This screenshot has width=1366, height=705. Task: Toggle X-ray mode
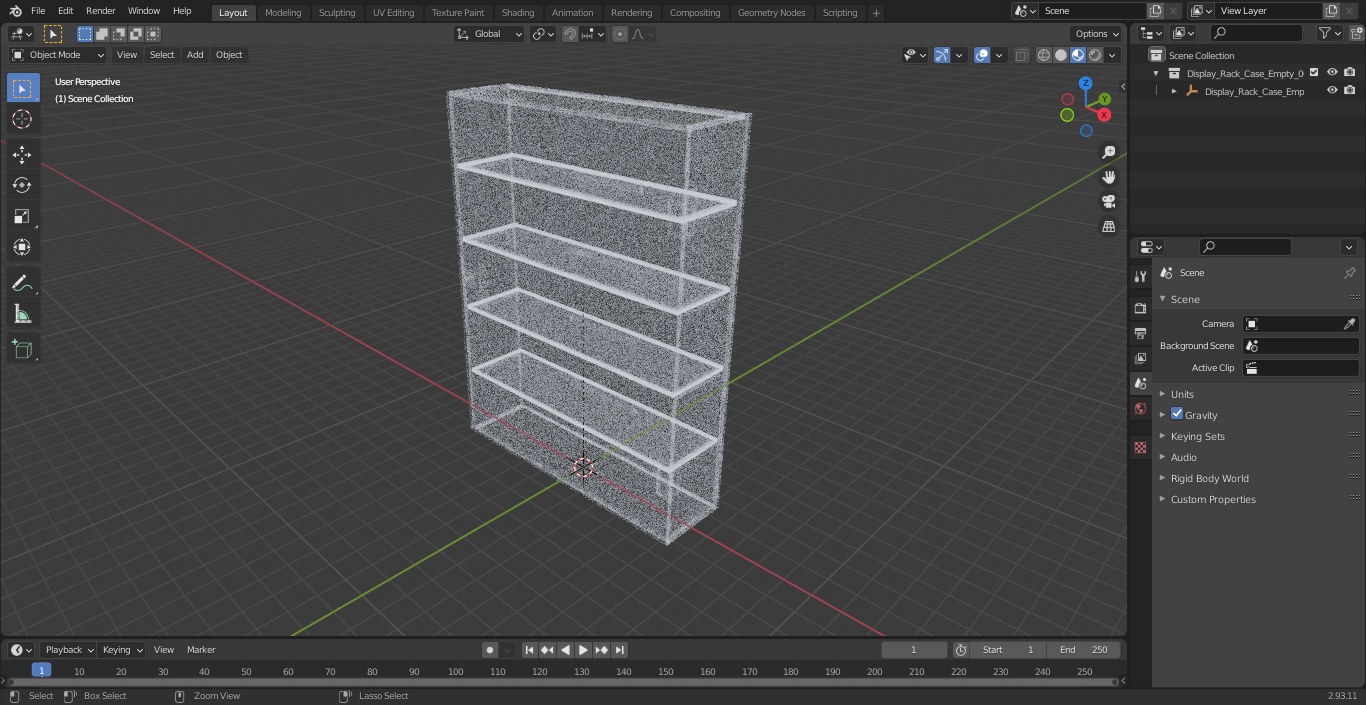tap(1021, 55)
